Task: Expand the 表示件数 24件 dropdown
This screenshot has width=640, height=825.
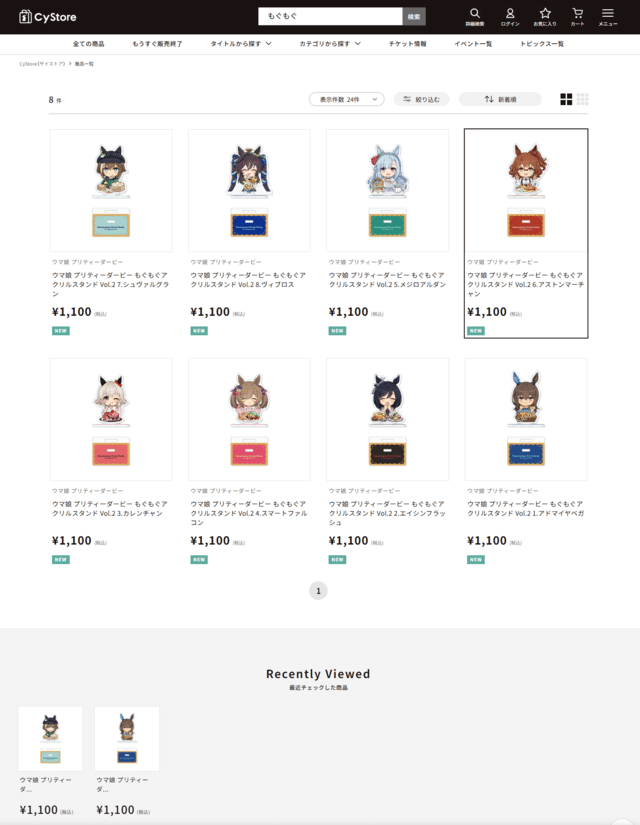Action: pyautogui.click(x=347, y=99)
